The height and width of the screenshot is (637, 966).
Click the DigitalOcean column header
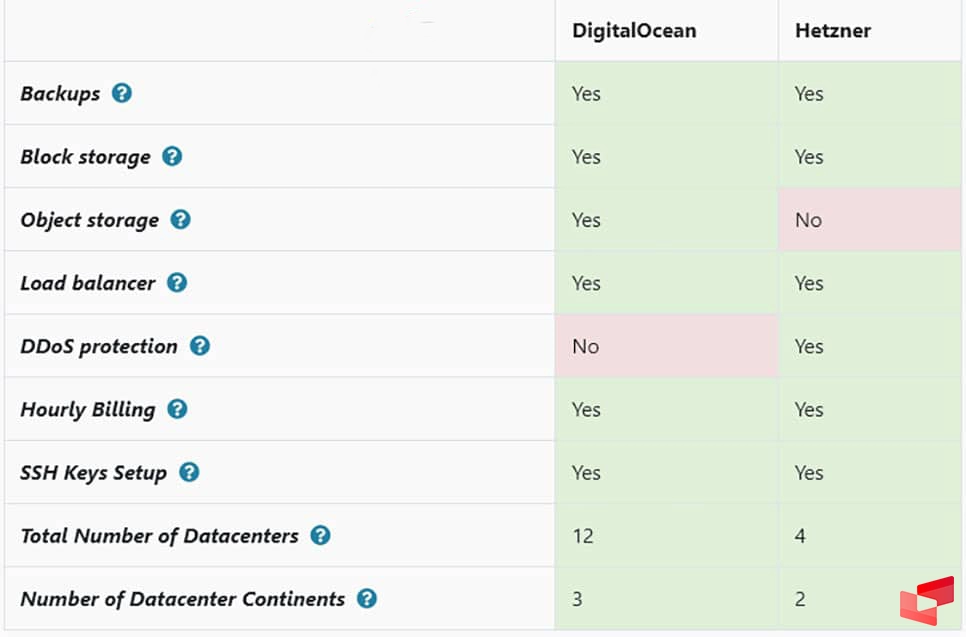tap(633, 30)
